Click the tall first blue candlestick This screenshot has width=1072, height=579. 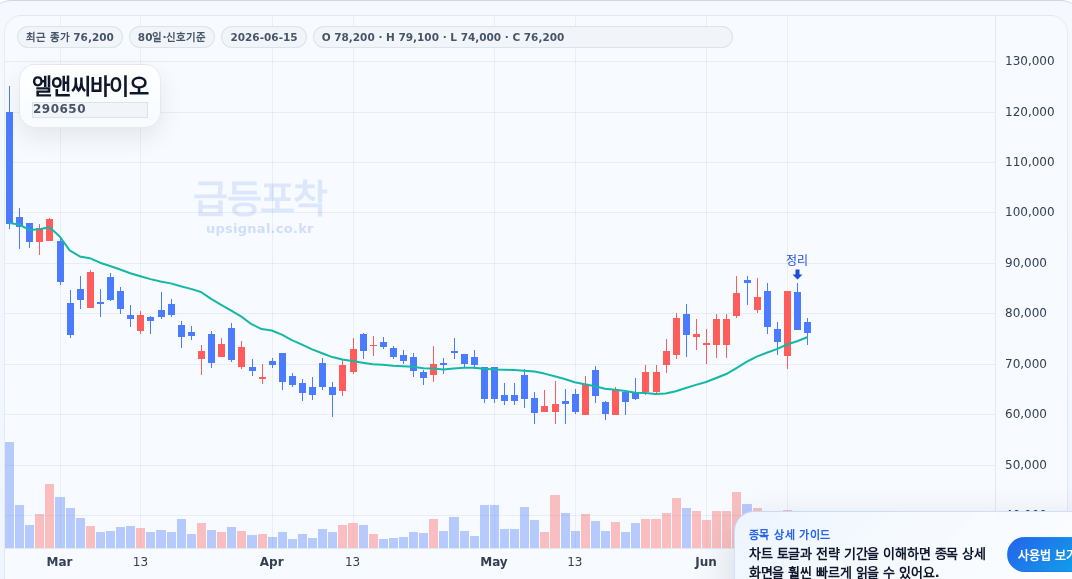10,167
